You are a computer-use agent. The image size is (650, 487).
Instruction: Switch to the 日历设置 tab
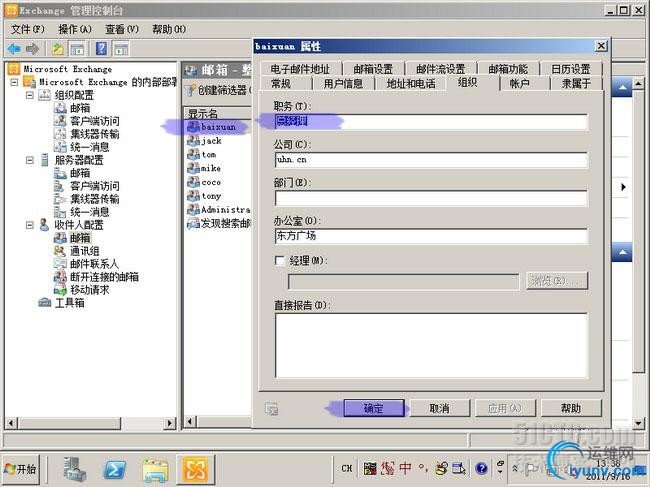click(571, 69)
